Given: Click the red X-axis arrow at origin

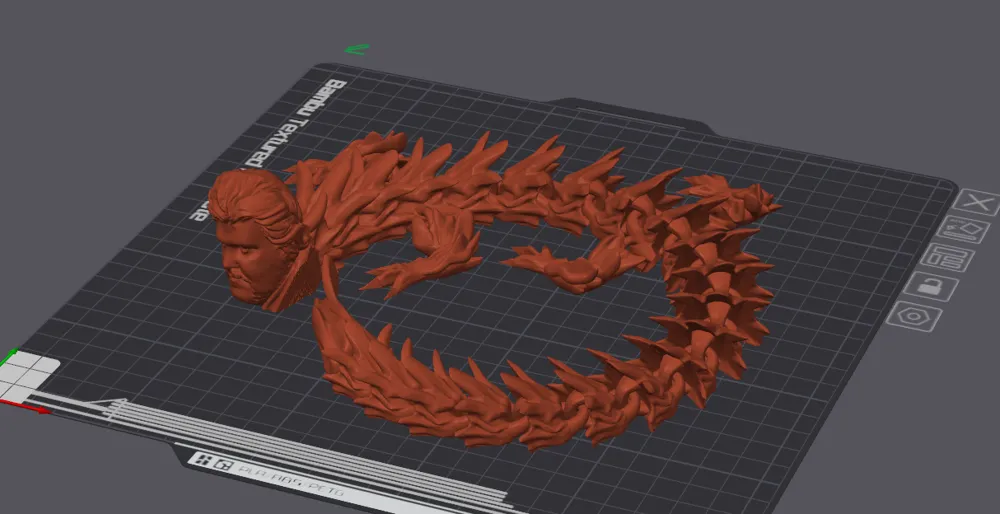Looking at the screenshot, I should tap(26, 407).
